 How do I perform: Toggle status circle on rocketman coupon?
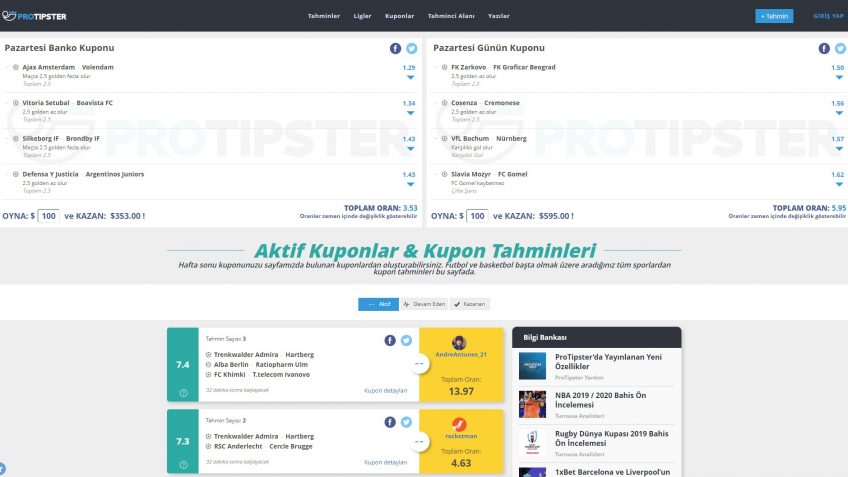pos(419,442)
